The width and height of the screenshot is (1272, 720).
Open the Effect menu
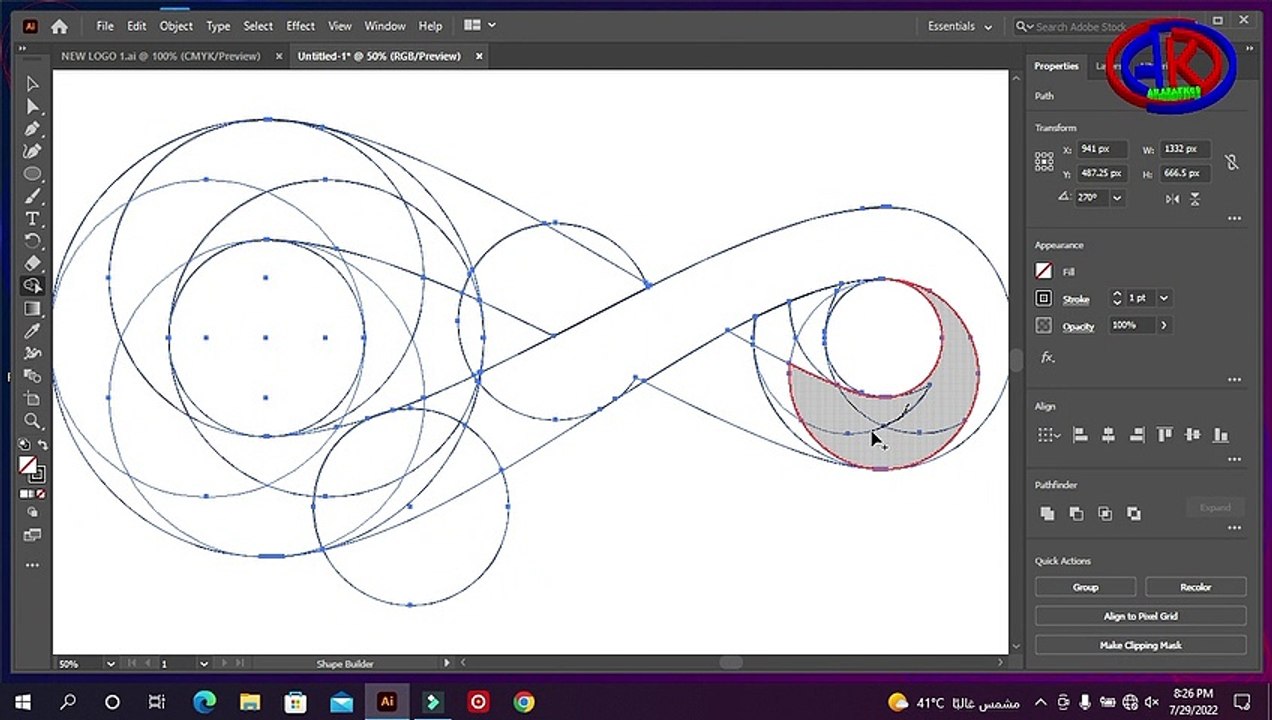tap(300, 26)
